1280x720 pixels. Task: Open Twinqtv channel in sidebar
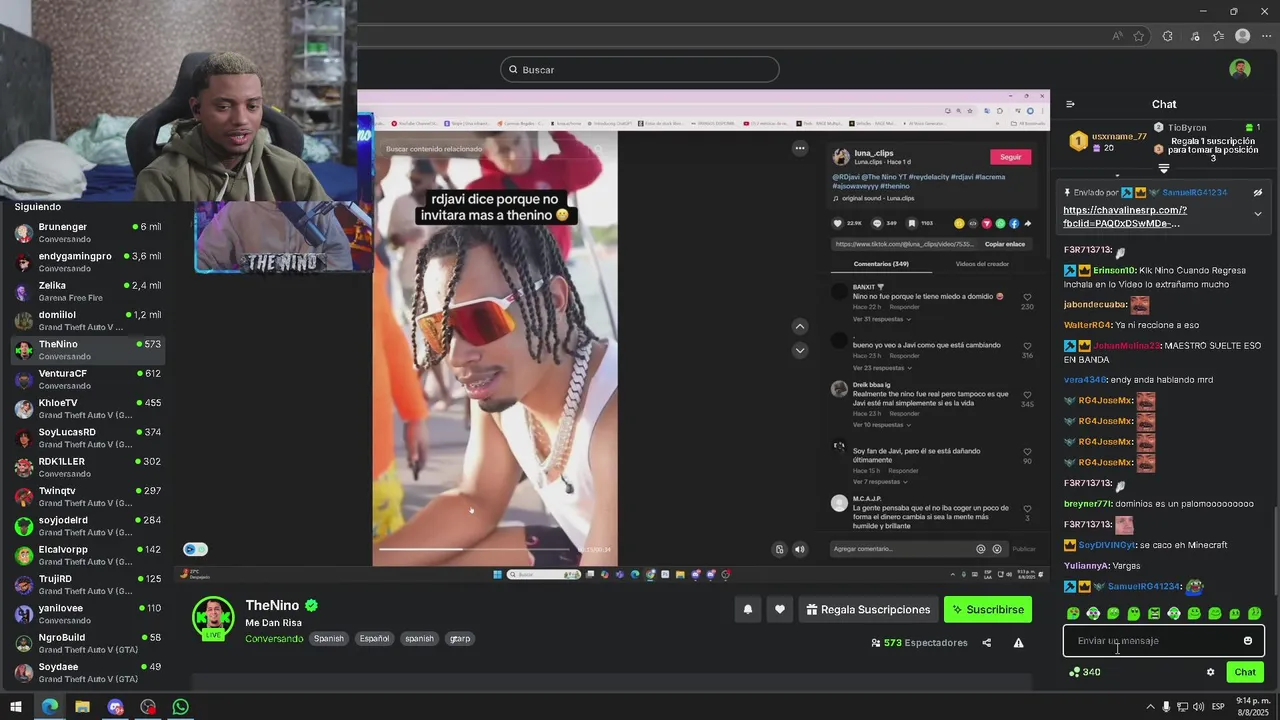88,497
